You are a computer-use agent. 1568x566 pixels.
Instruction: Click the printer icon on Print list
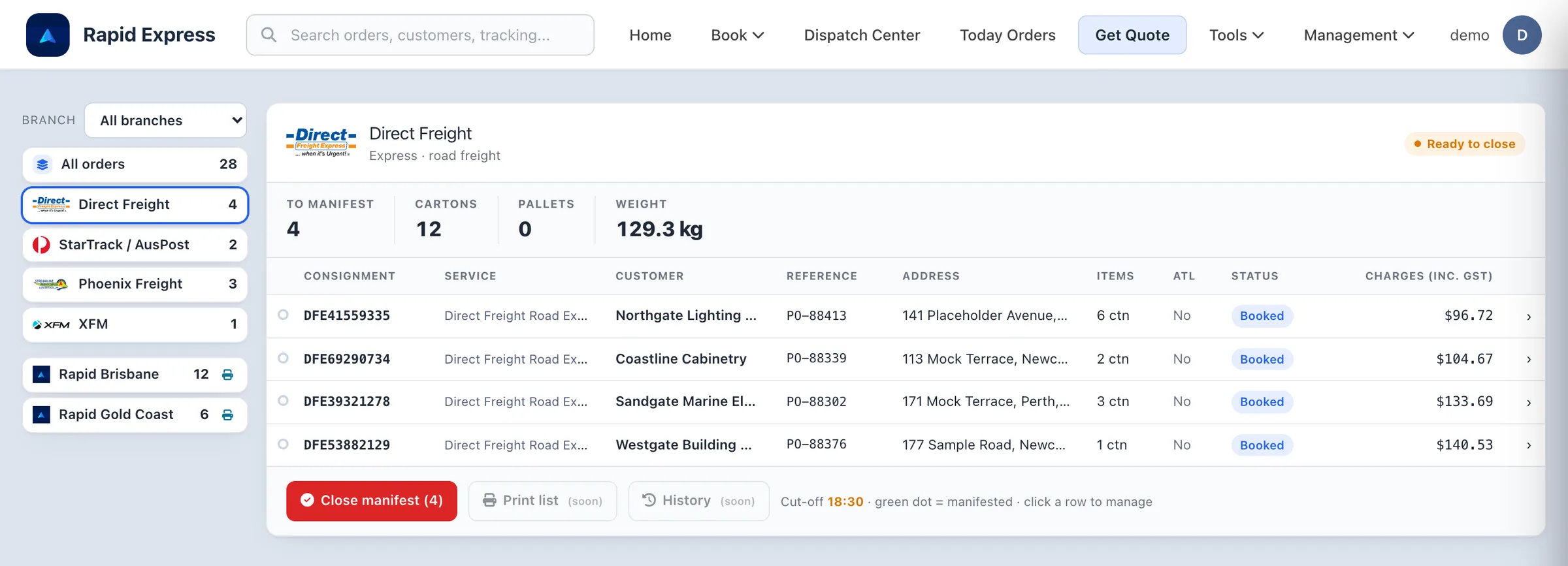pyautogui.click(x=489, y=500)
